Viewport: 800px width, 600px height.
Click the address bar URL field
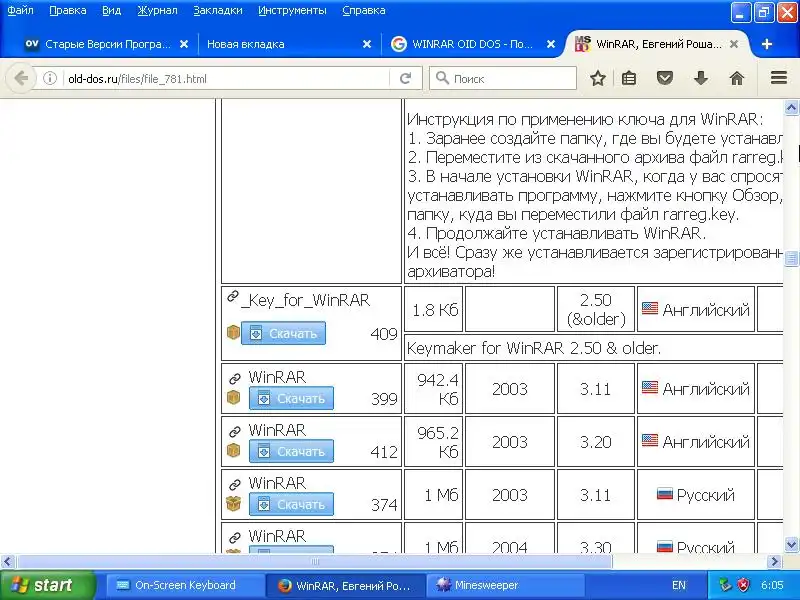[227, 79]
